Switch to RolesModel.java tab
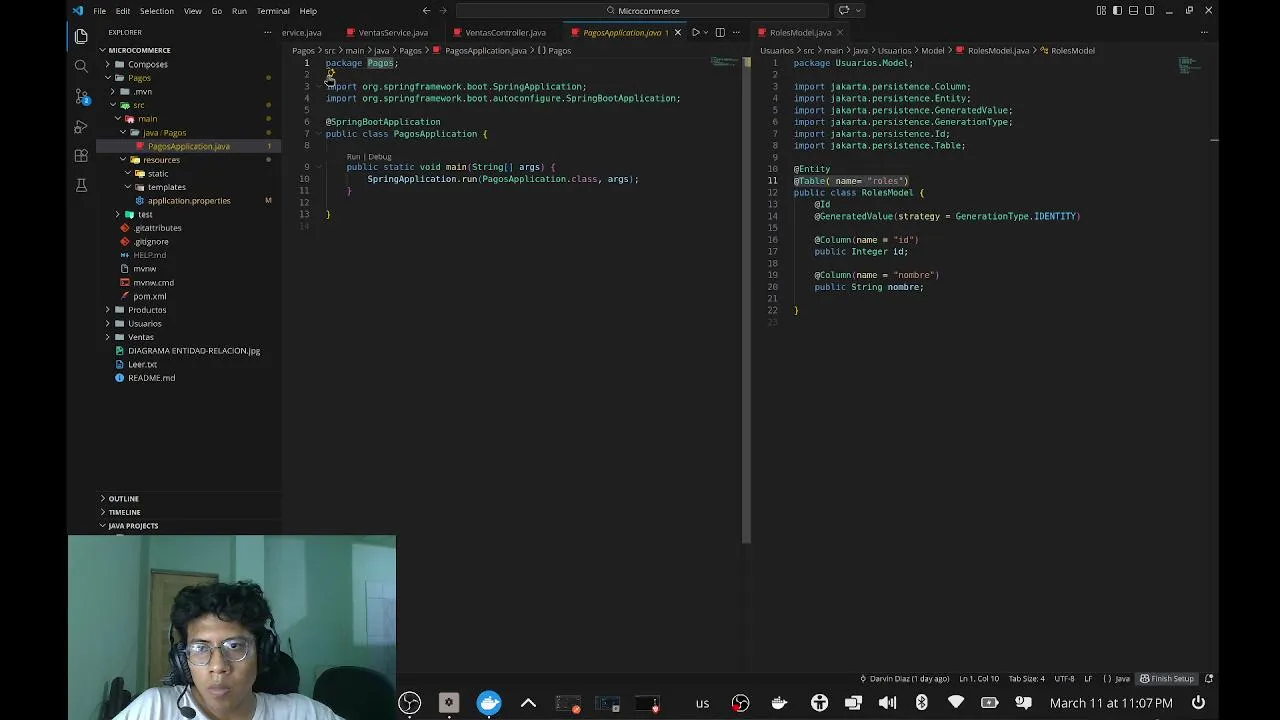The width and height of the screenshot is (1280, 720). (x=799, y=32)
